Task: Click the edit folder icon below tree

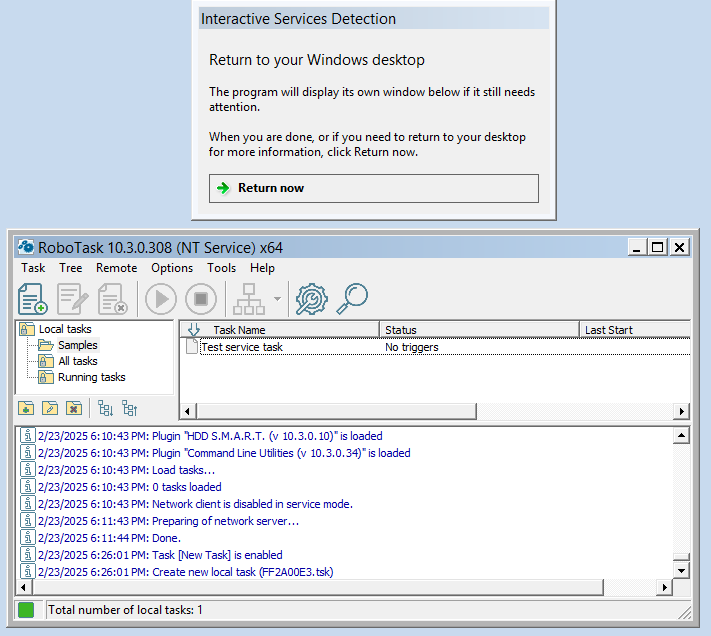Action: (x=50, y=408)
